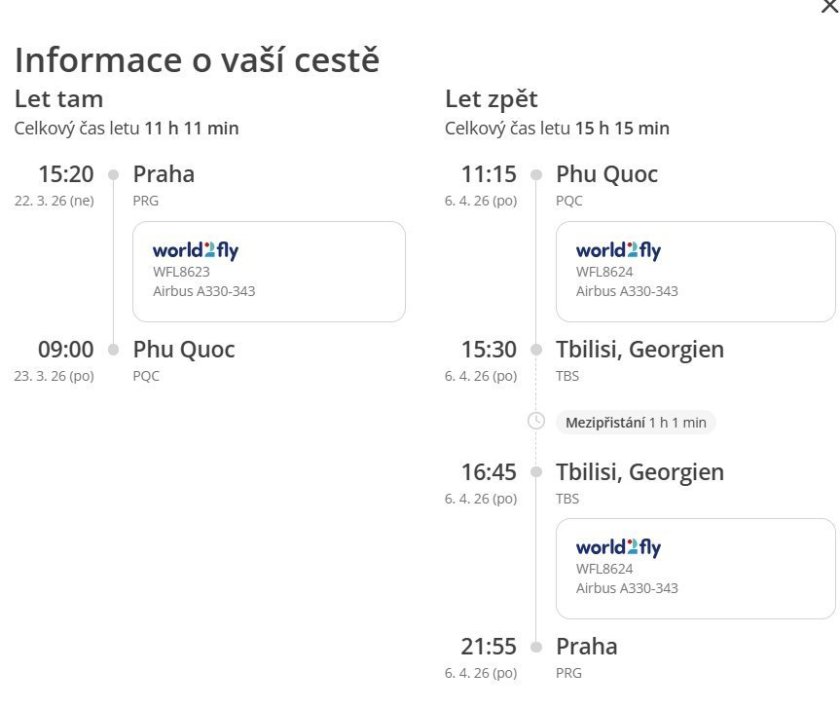Viewport: 840px width, 708px height.
Task: Click timeline dot beside 21:55 Praha arrival
Action: coord(536,646)
